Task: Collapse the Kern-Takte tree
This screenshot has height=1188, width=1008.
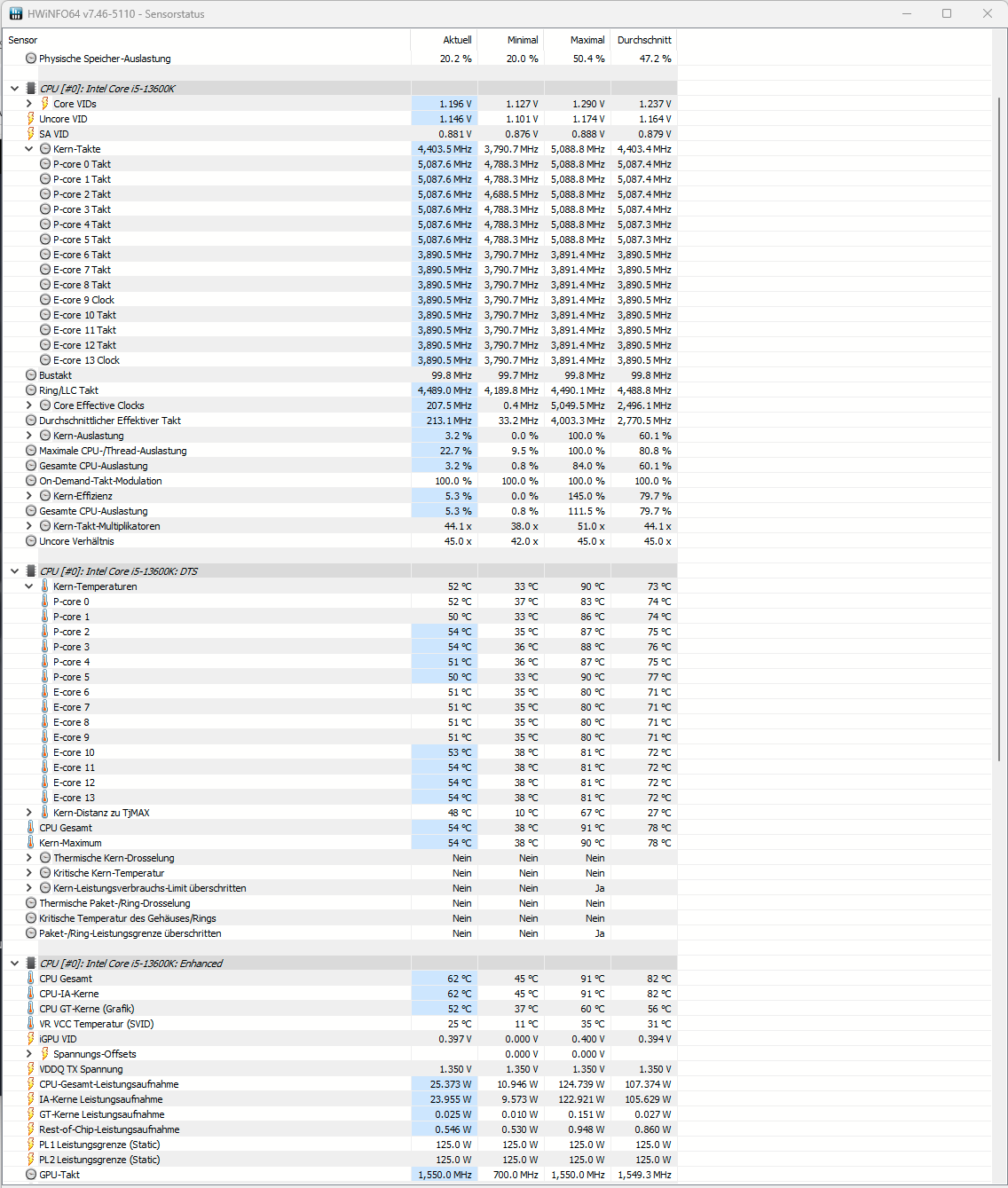Action: click(29, 149)
